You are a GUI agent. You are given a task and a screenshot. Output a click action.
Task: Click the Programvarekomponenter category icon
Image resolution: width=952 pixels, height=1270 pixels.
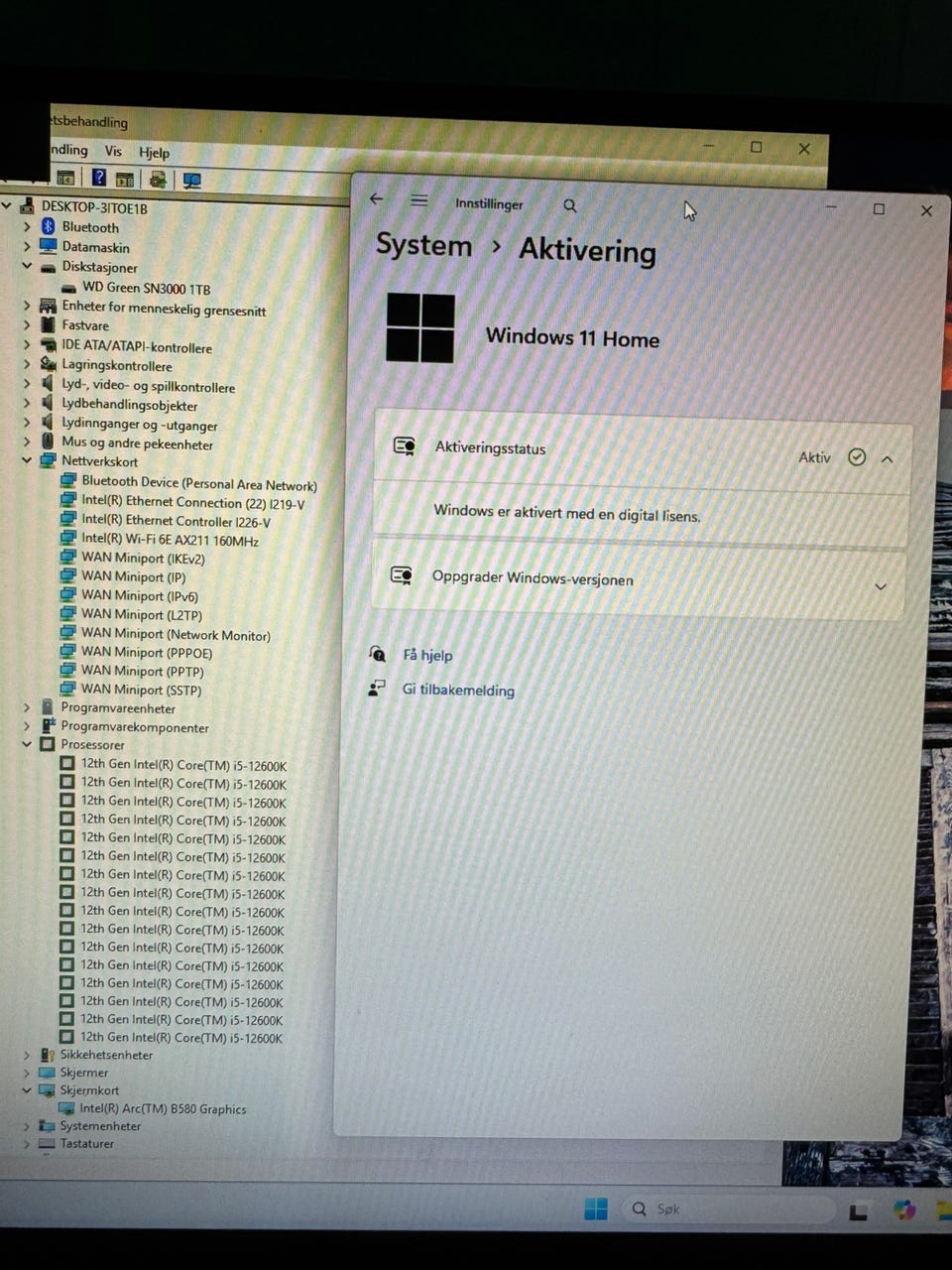point(47,726)
